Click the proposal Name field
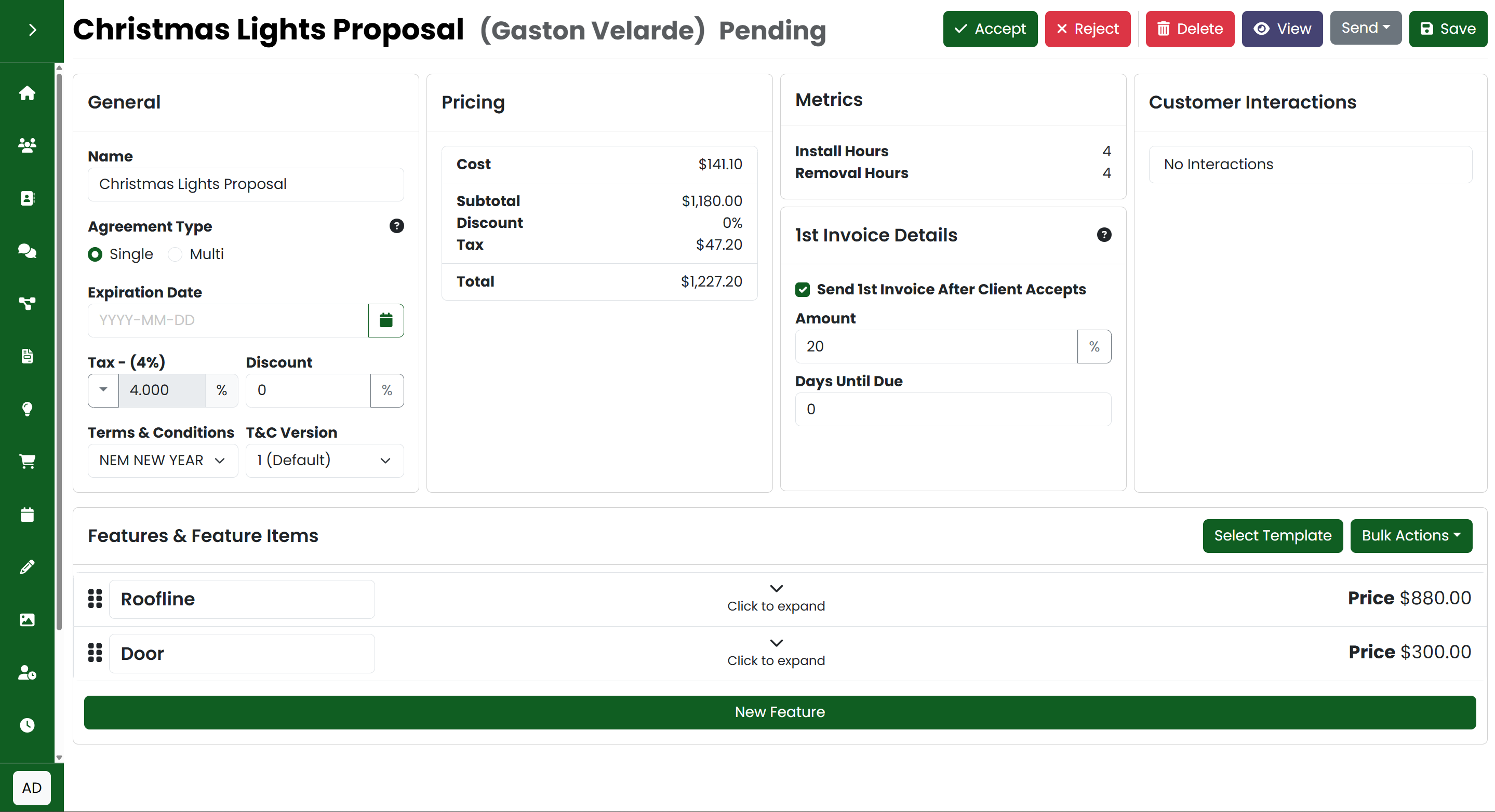Viewport: 1495px width, 812px height. point(246,184)
